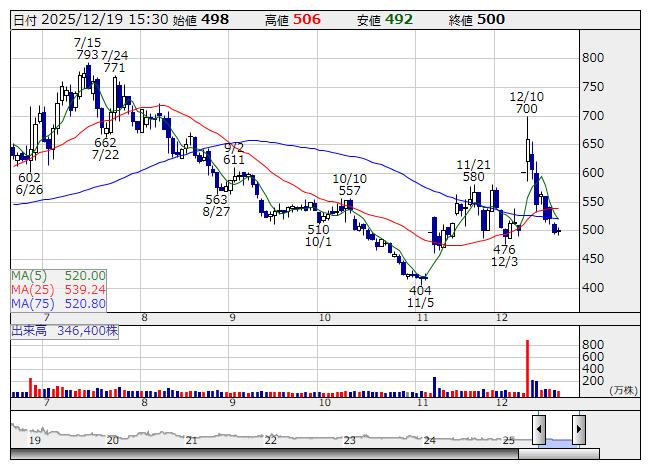
Task: Click the MA(75) 520.80 legend entry
Action: pyautogui.click(x=58, y=304)
